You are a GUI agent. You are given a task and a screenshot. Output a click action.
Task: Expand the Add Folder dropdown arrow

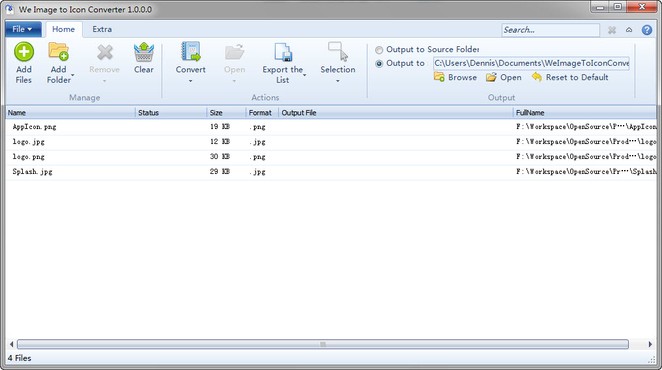[x=73, y=75]
